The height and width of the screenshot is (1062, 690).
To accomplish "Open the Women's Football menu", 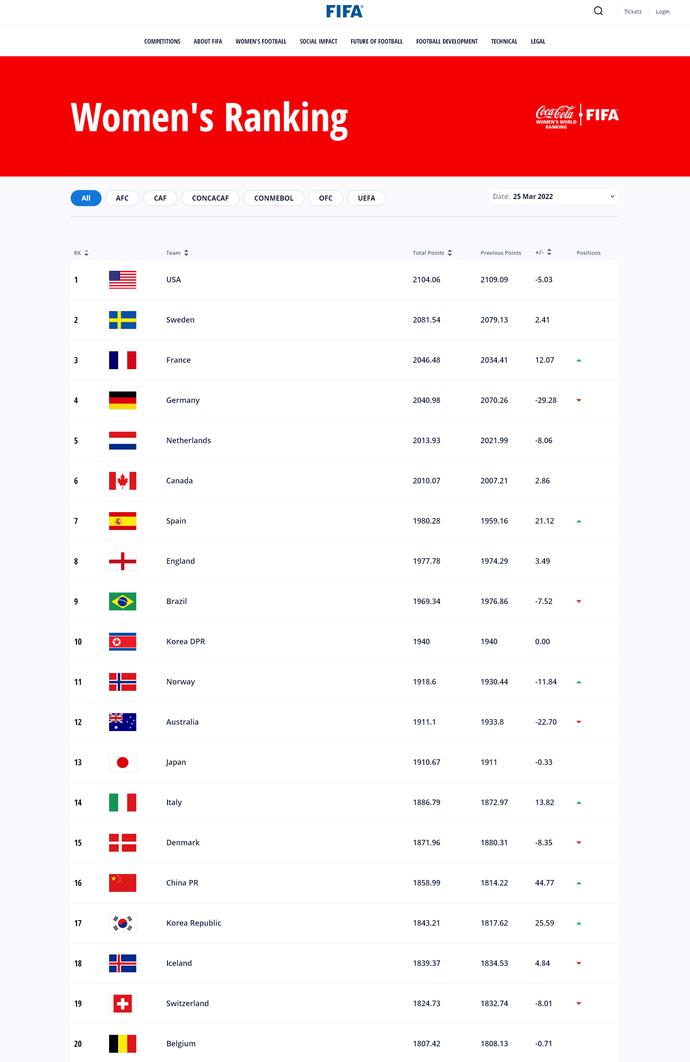I will pos(261,42).
